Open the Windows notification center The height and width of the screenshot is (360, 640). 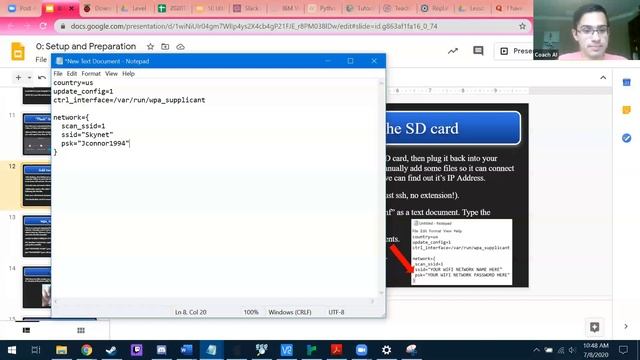coord(623,350)
